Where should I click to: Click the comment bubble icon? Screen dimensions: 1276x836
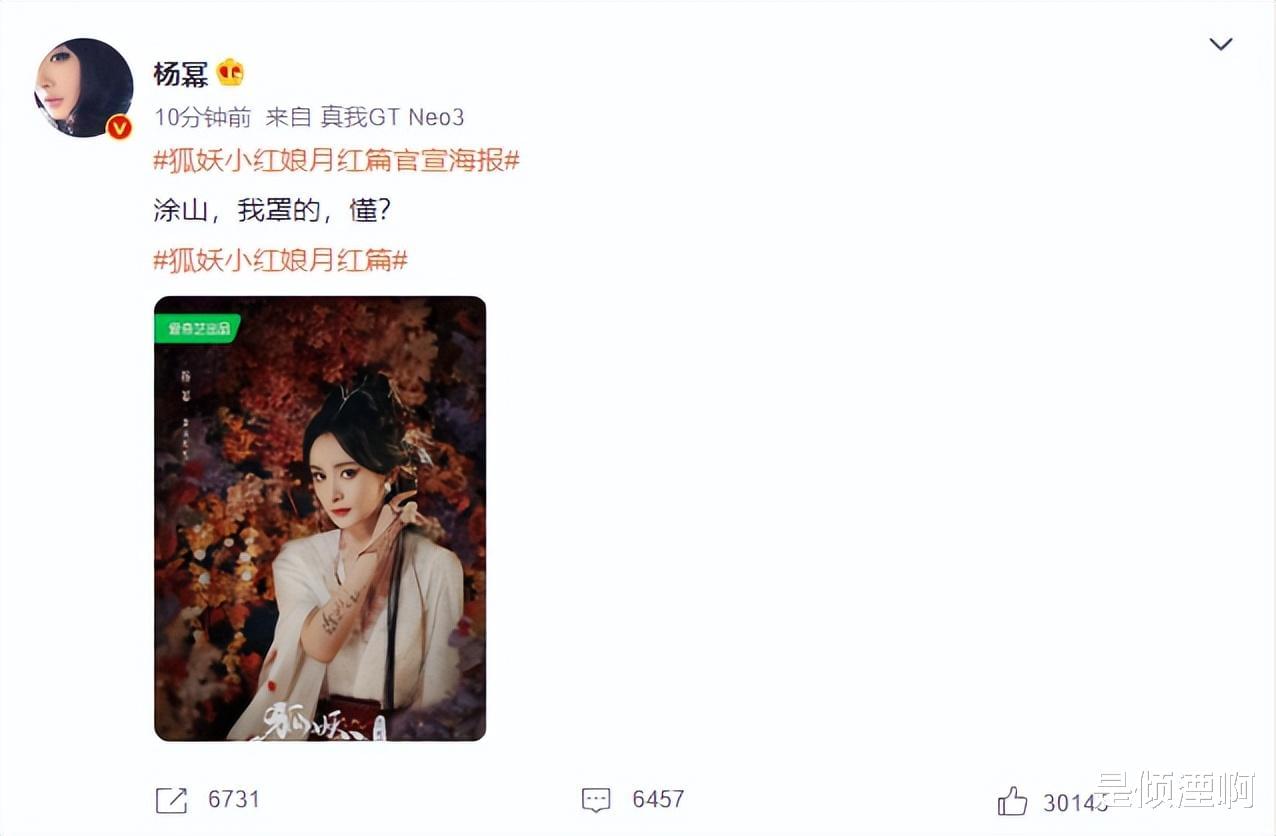[596, 800]
